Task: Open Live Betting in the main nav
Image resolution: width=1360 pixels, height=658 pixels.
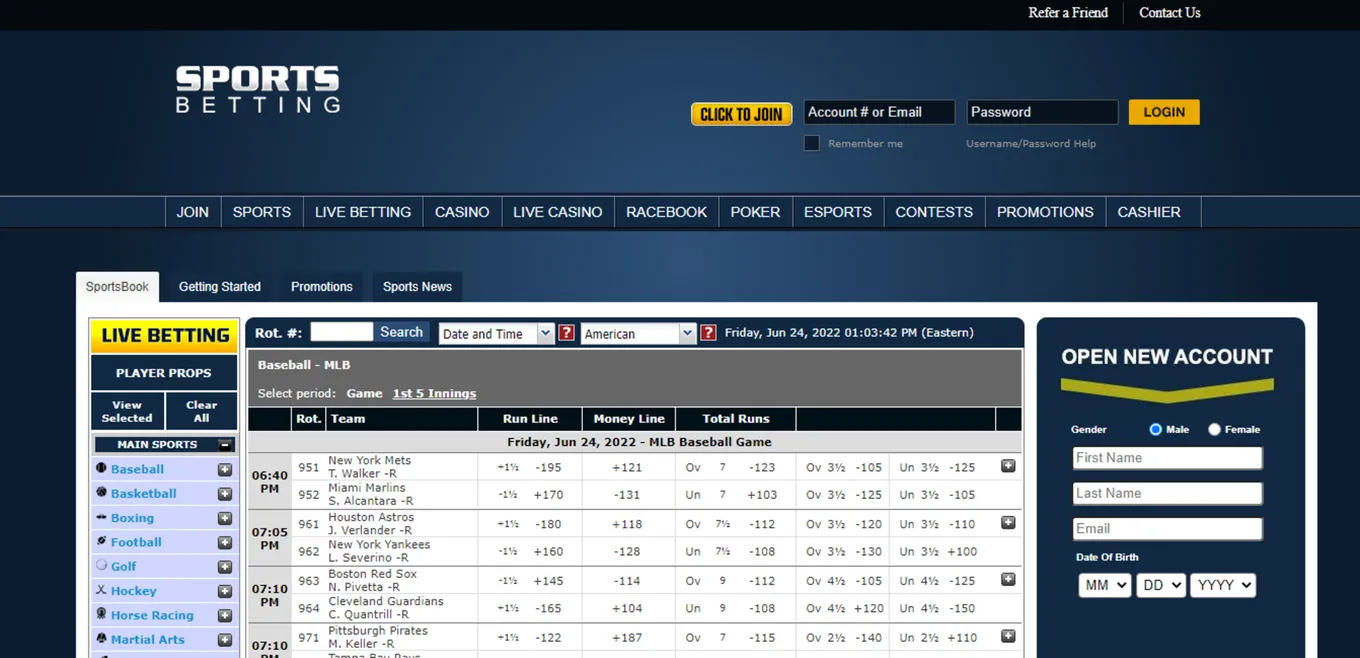Action: [363, 212]
